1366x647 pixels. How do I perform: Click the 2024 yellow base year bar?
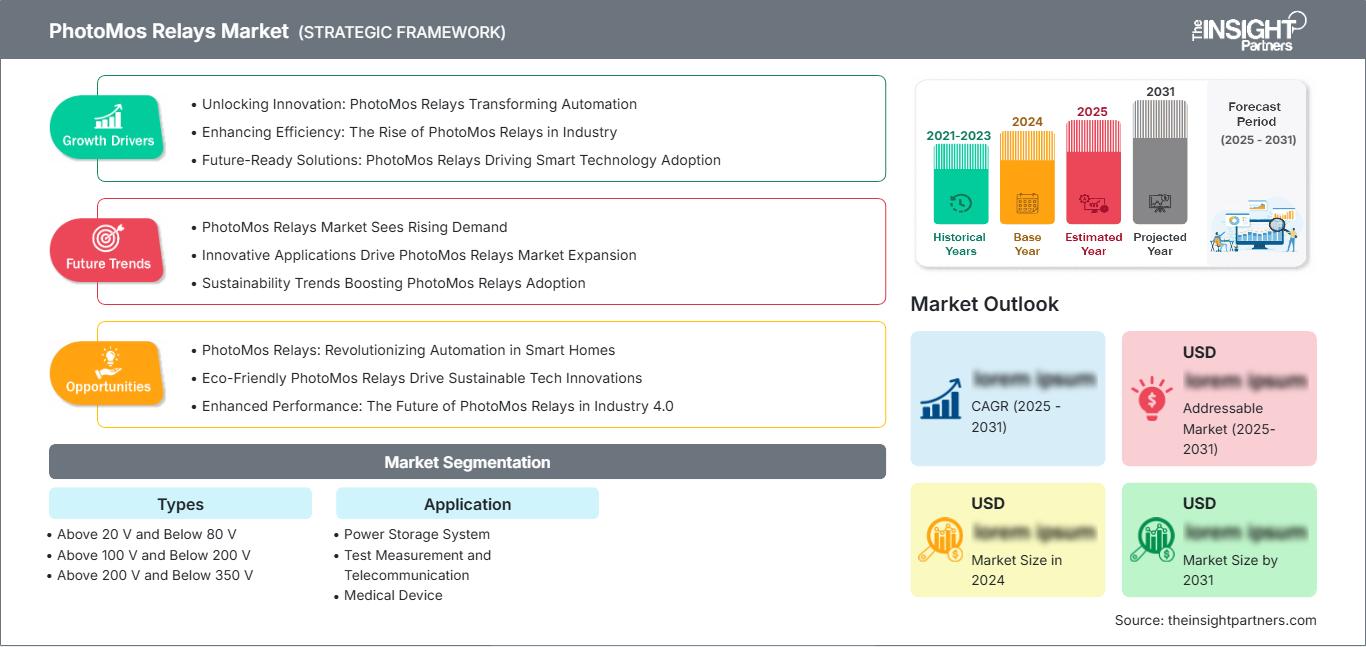[1027, 178]
